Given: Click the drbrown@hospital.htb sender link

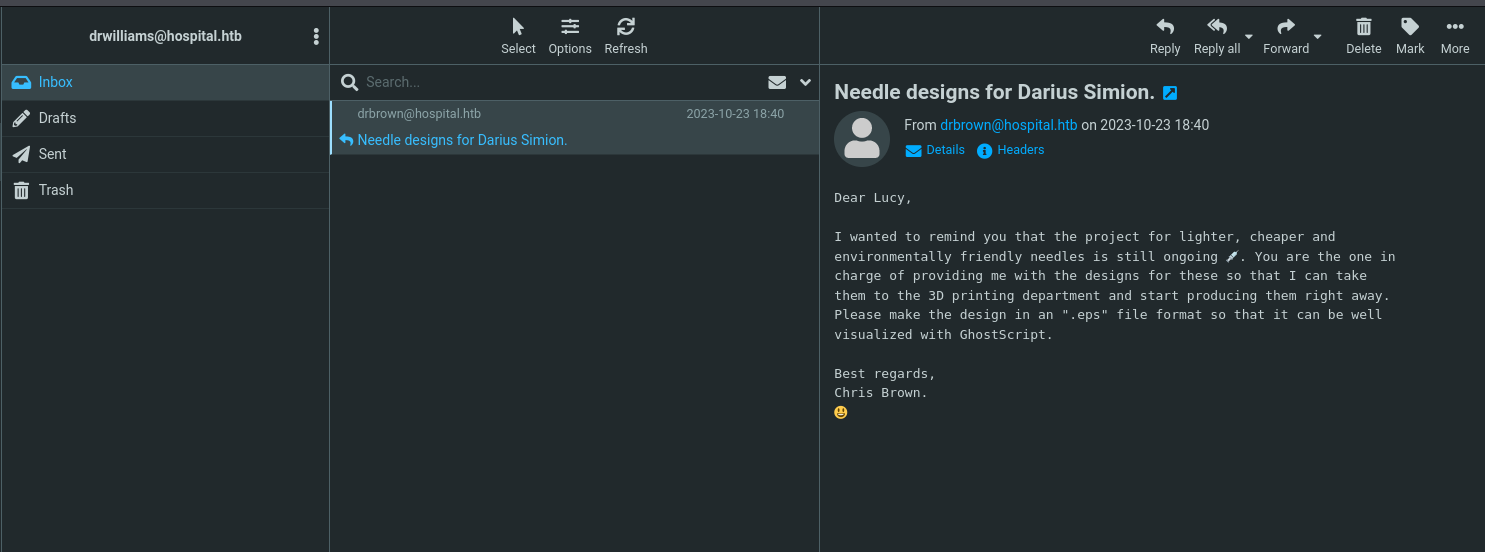Looking at the screenshot, I should [x=1008, y=125].
